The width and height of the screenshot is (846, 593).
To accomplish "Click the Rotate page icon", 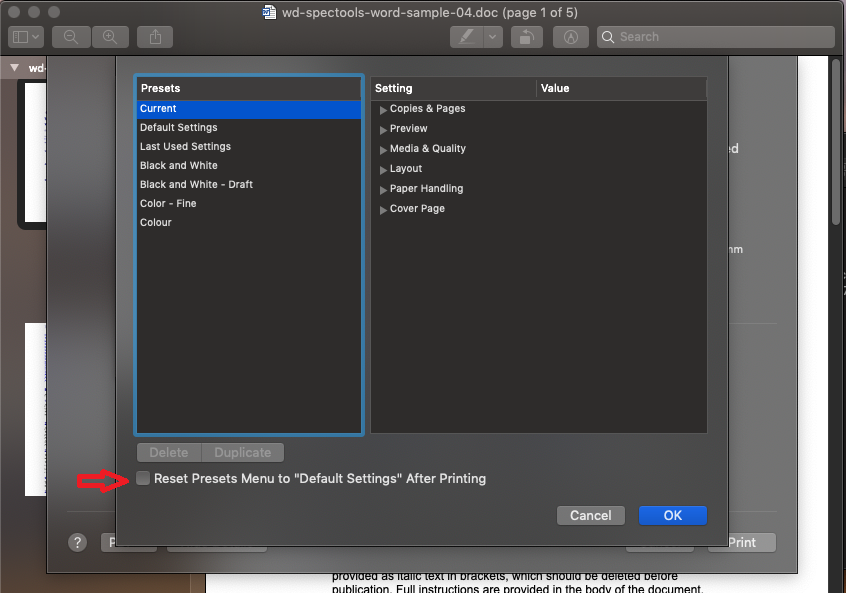I will click(x=526, y=37).
